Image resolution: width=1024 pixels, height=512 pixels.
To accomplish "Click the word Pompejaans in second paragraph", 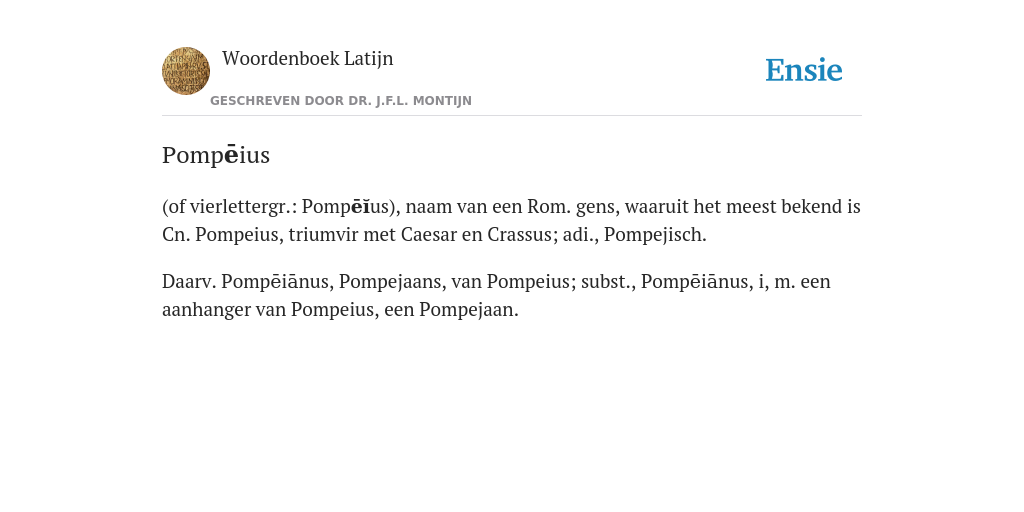I will [x=390, y=281].
